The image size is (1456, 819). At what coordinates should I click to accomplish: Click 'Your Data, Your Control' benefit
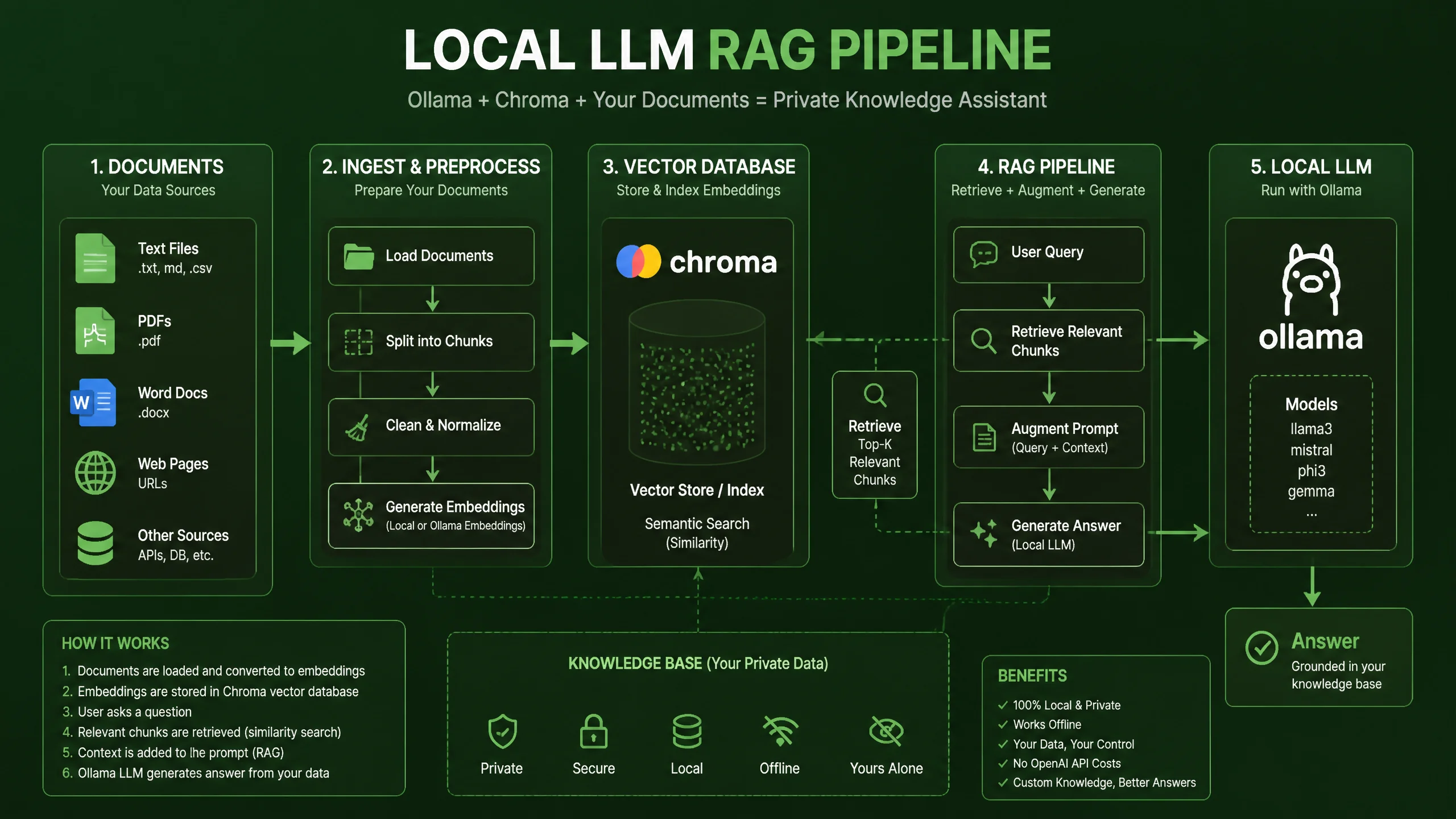(x=1073, y=744)
